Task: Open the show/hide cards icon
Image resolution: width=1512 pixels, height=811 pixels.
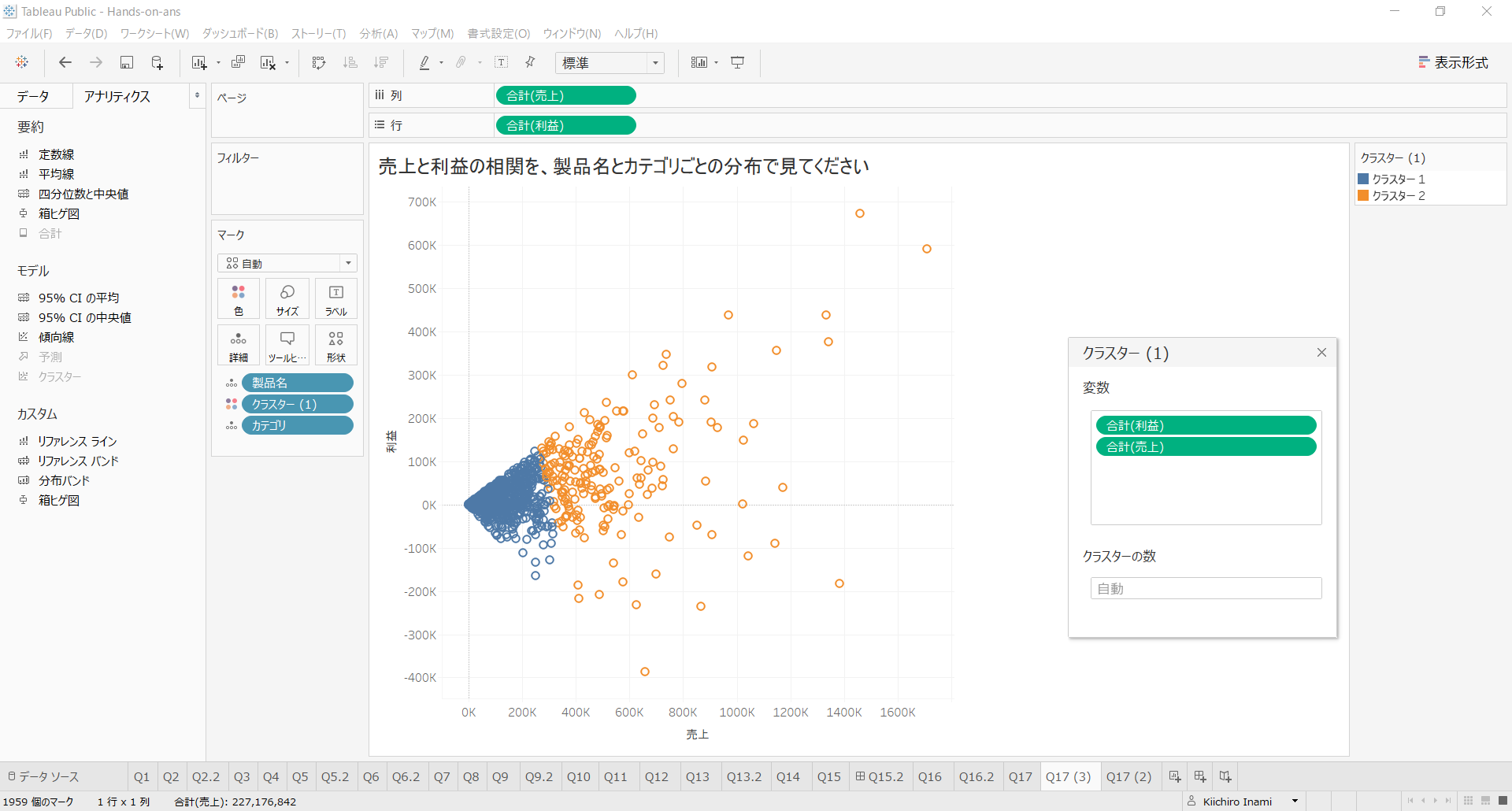Action: pos(699,62)
